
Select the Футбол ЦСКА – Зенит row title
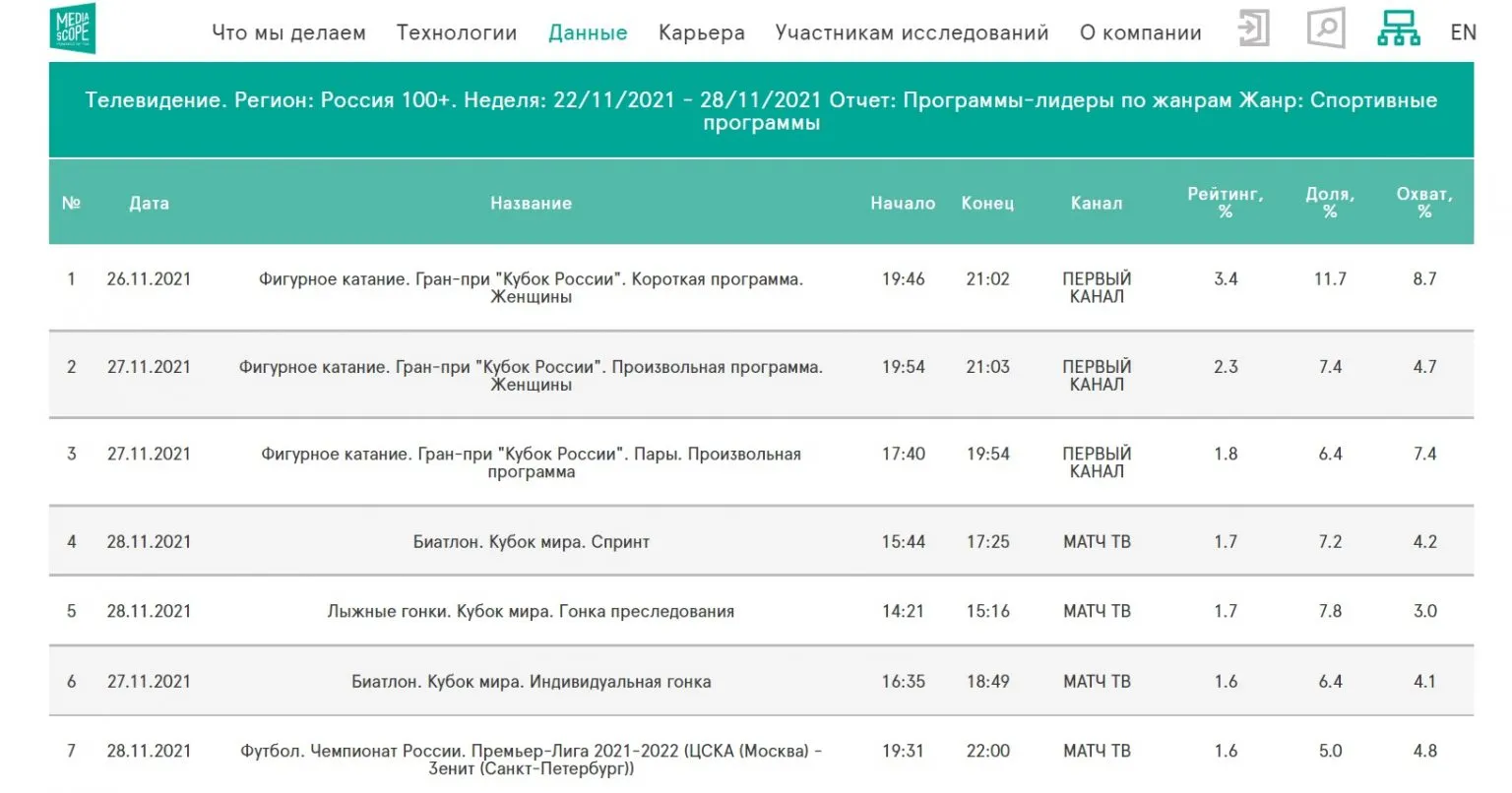[531, 760]
